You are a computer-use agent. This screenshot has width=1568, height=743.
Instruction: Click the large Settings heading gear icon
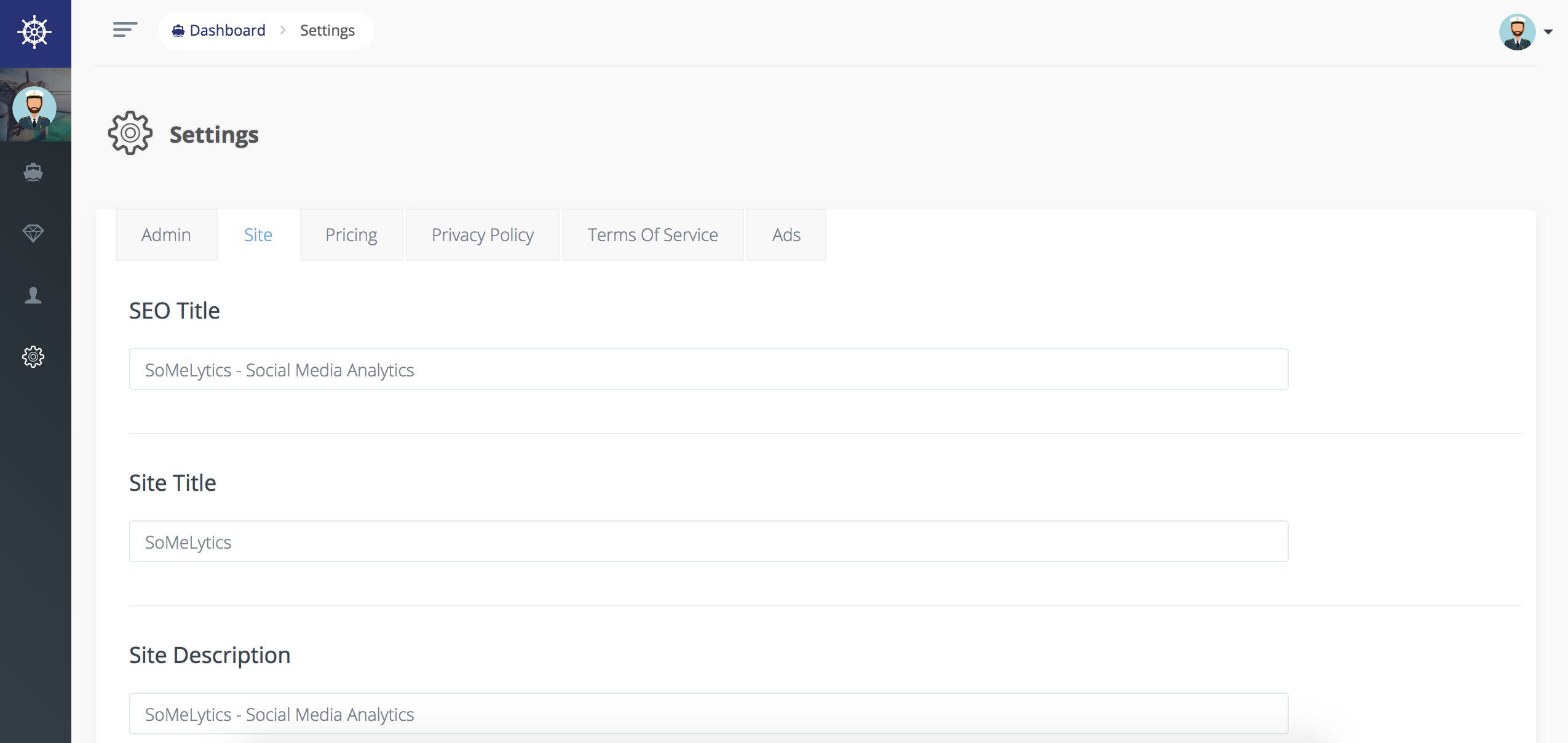(130, 133)
